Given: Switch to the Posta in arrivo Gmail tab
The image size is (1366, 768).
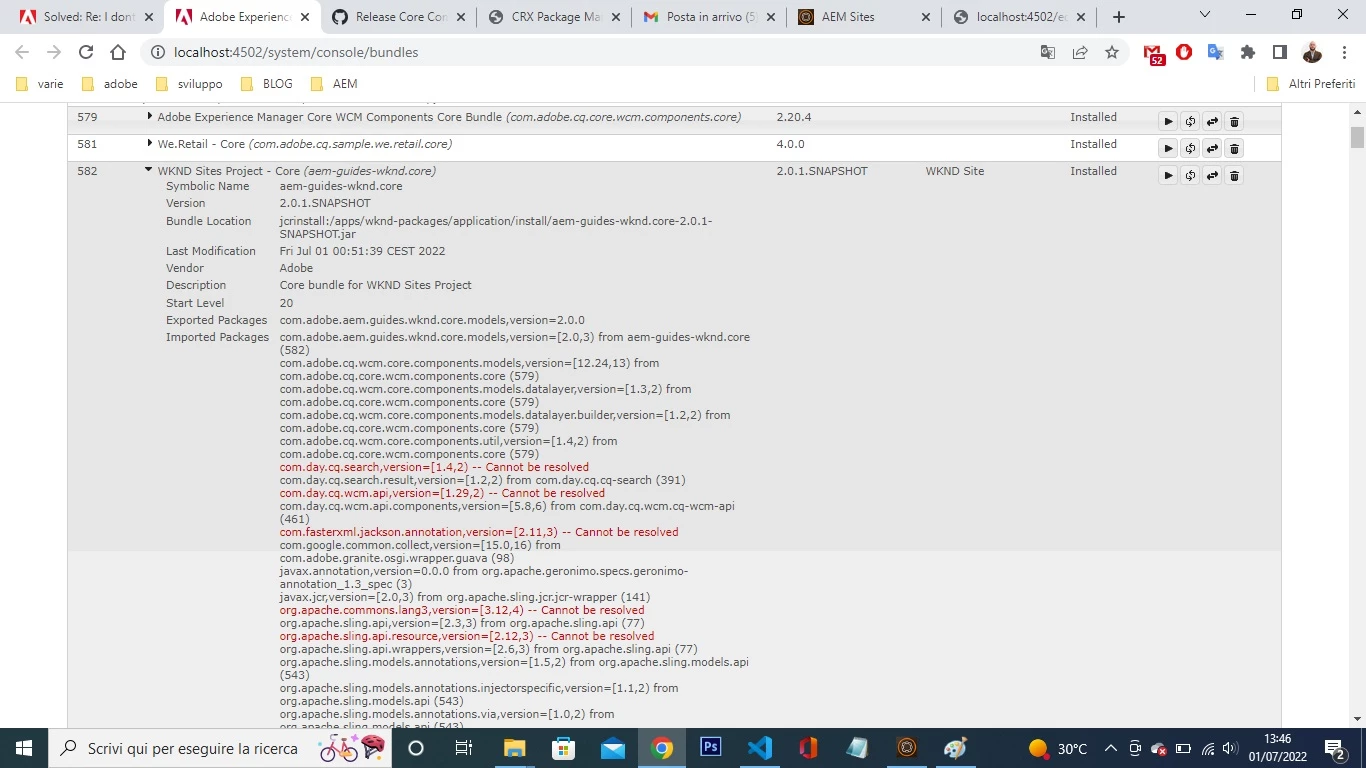Looking at the screenshot, I should 711,17.
